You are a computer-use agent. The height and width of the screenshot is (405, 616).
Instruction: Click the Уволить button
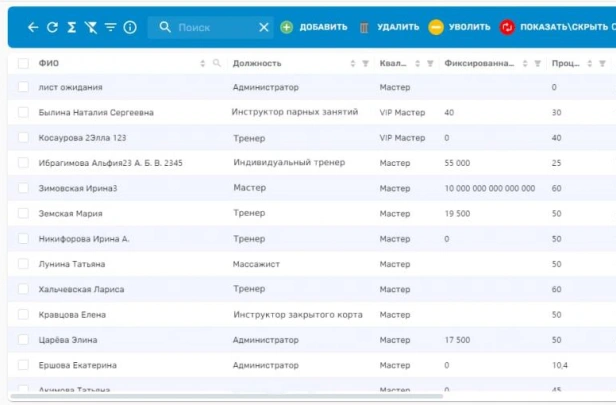[459, 27]
